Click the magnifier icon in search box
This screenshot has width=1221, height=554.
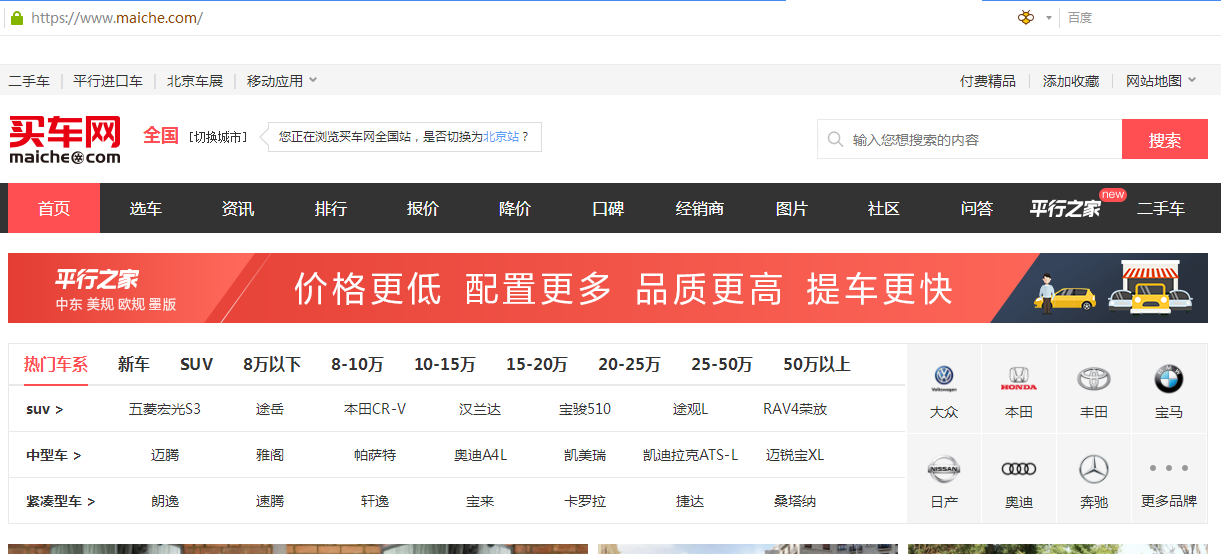(836, 140)
